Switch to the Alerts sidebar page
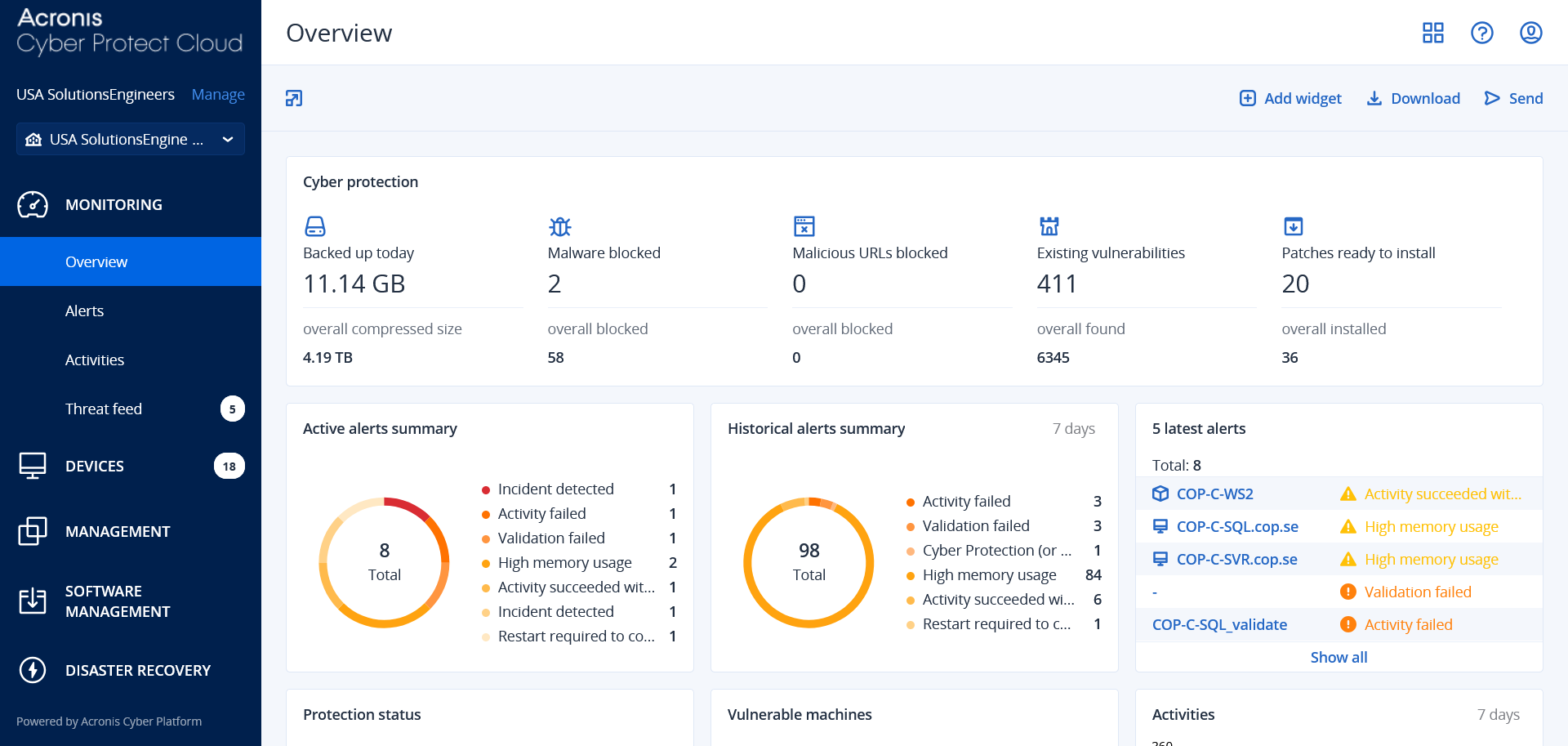The height and width of the screenshot is (746, 1568). (84, 310)
